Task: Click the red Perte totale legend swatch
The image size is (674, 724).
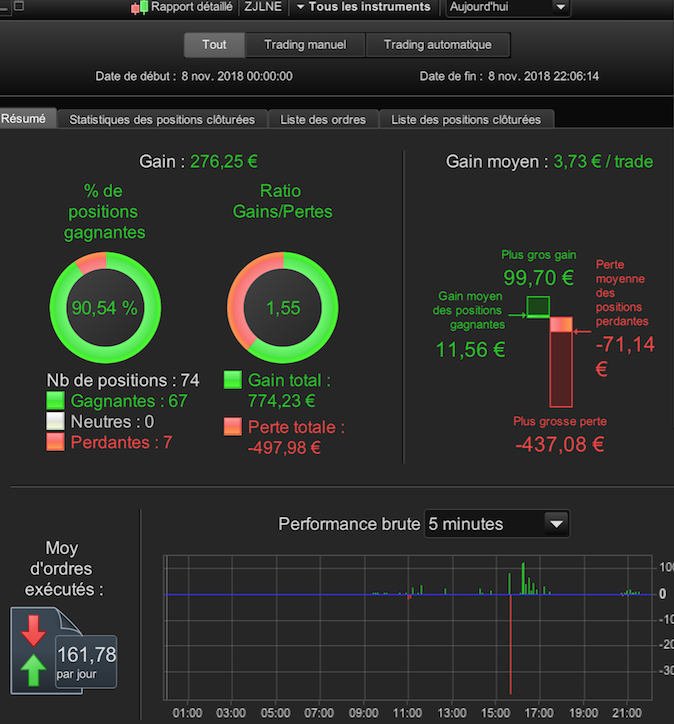Action: 233,427
